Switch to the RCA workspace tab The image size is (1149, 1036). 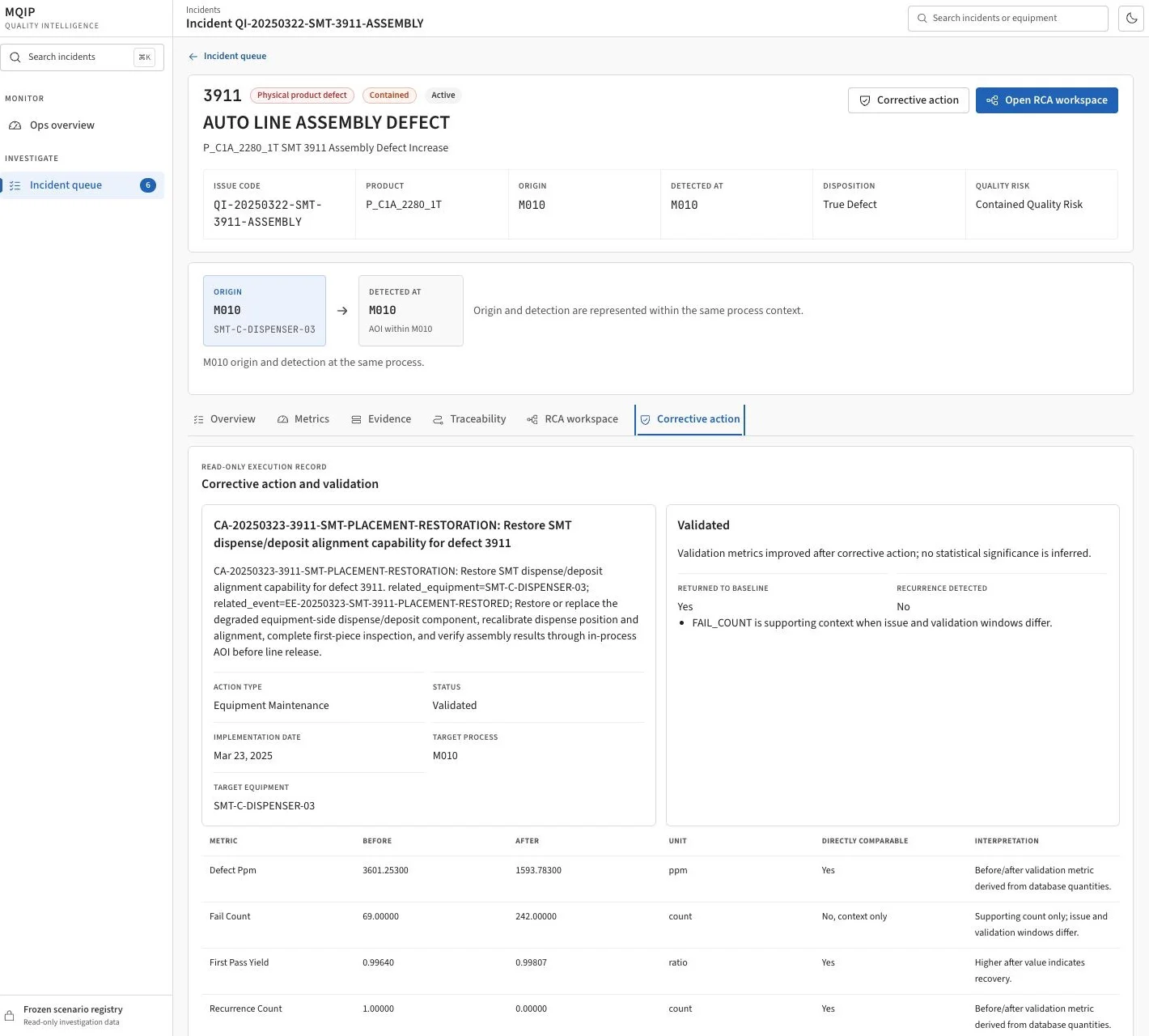point(572,419)
